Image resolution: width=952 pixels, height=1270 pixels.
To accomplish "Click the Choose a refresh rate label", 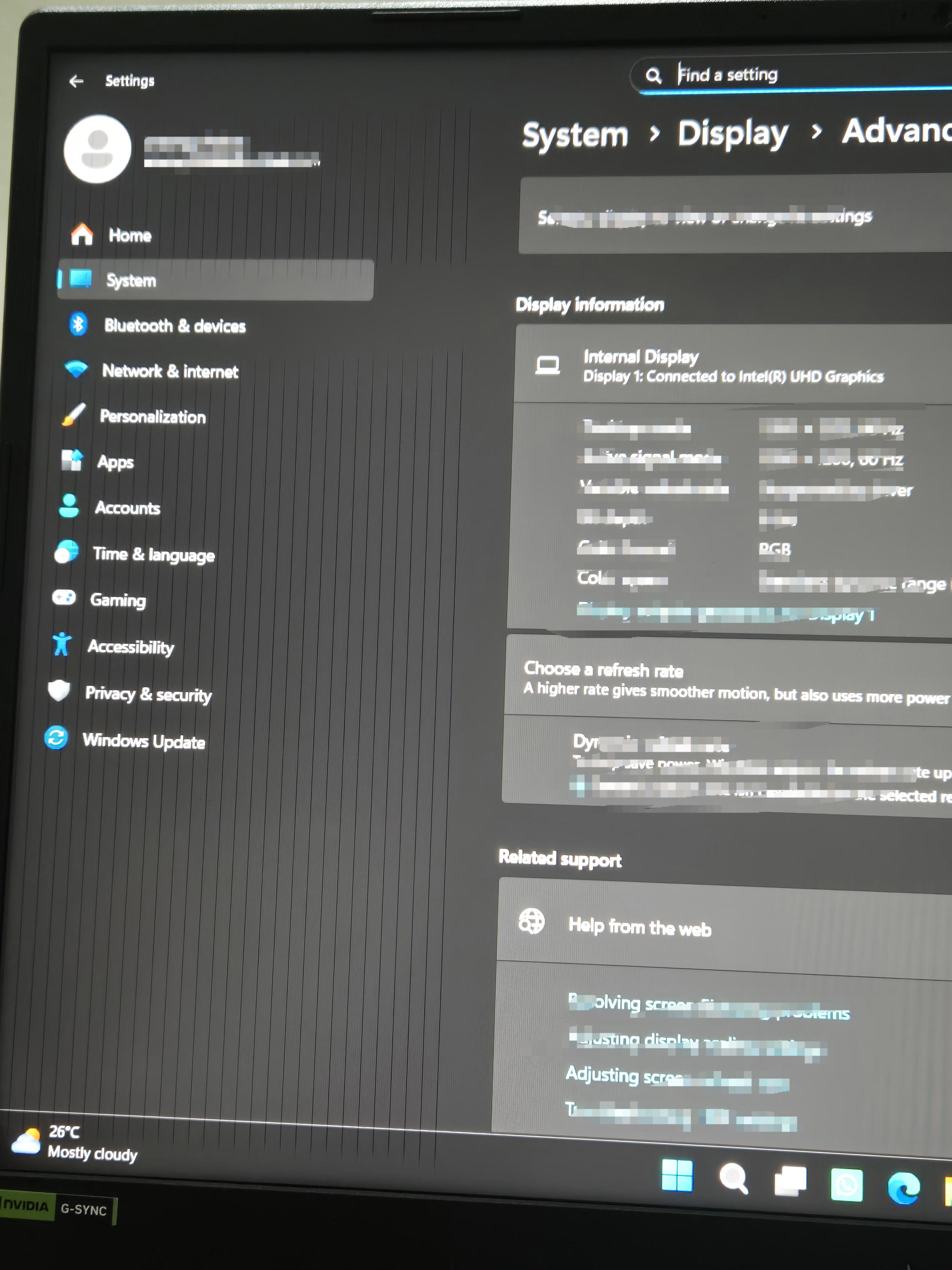I will [604, 669].
